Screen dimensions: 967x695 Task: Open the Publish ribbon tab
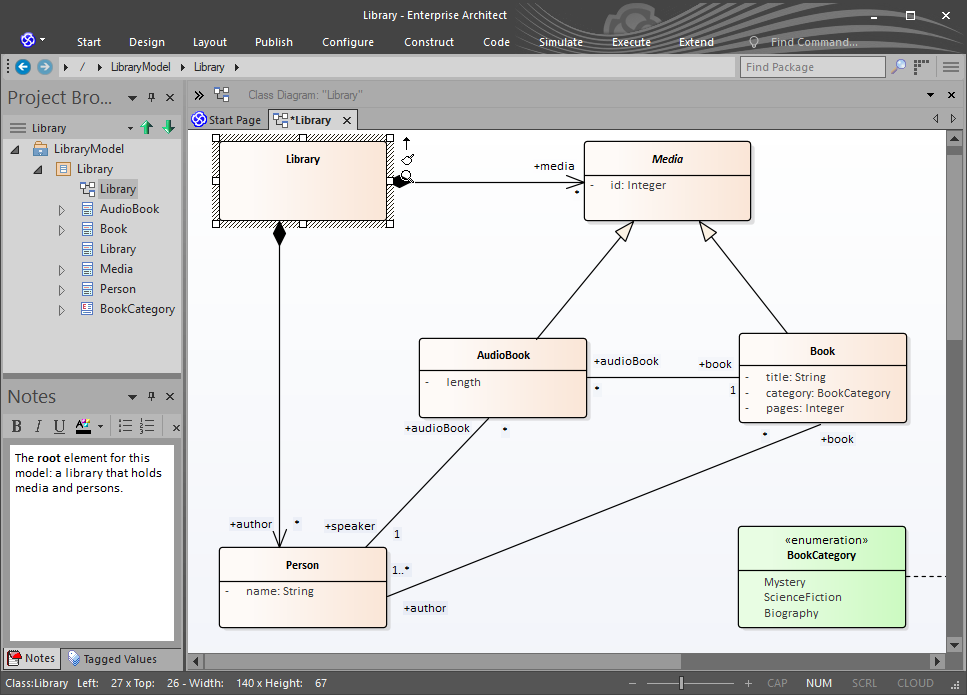[274, 42]
